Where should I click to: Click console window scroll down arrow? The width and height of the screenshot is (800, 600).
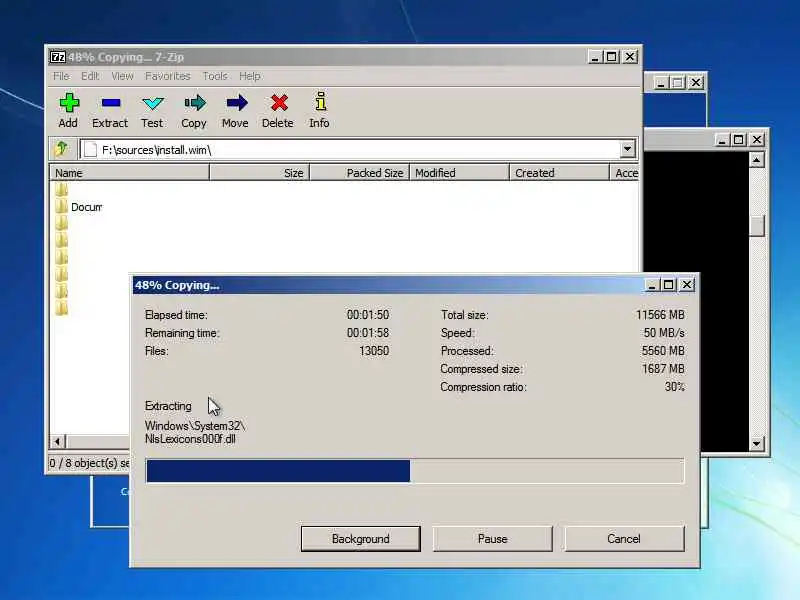coord(756,443)
